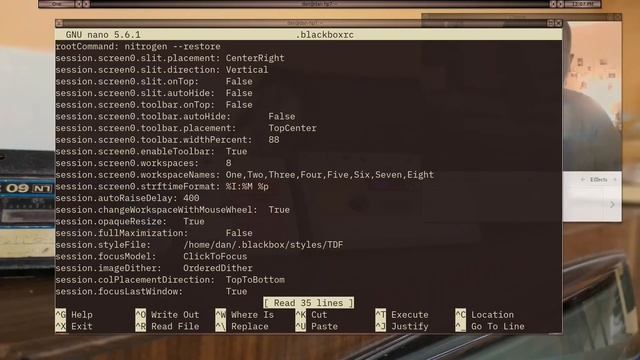This screenshot has width=640, height=360.
Task: Click the Effects label in background window
Action: coord(598,180)
